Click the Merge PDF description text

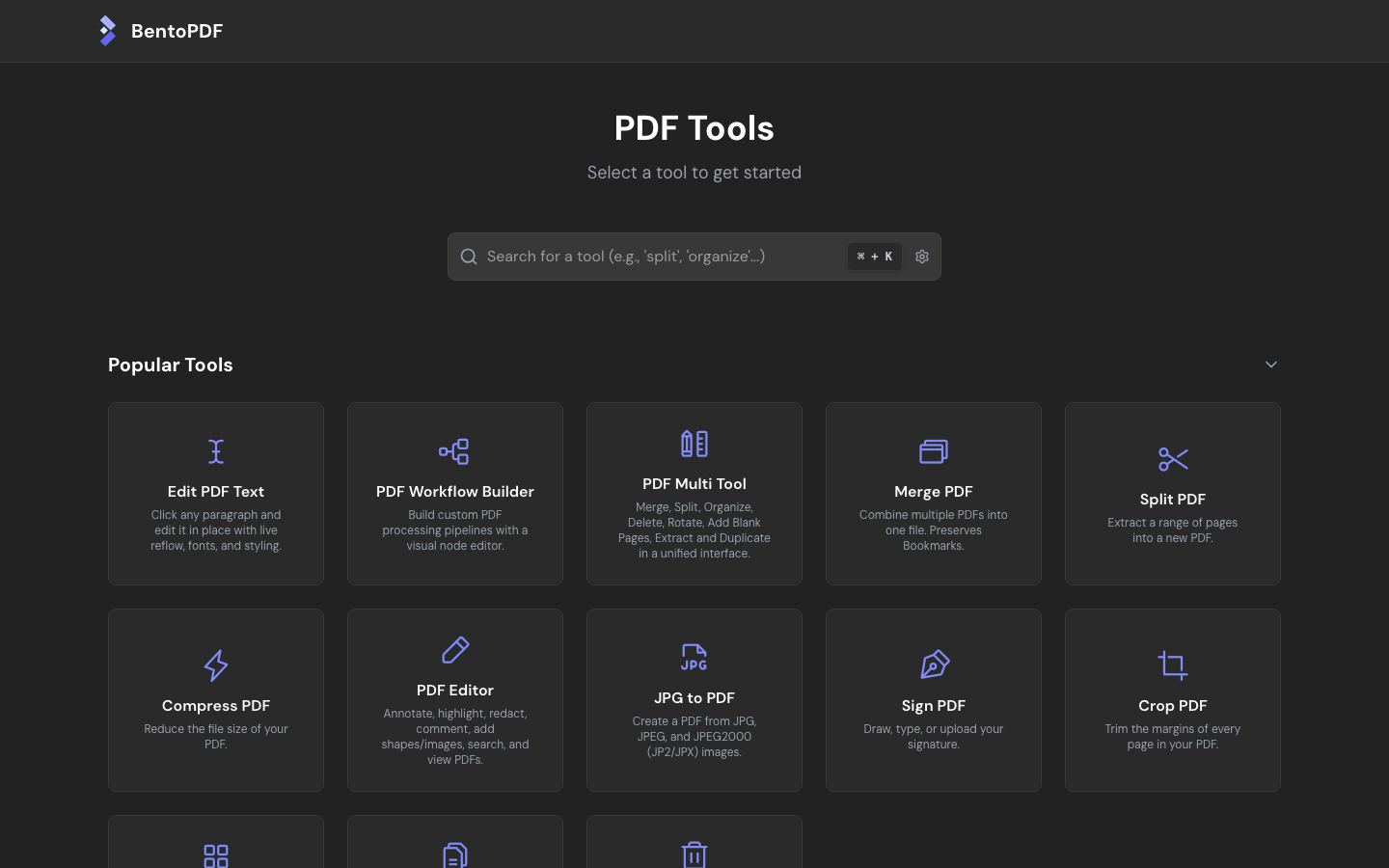click(x=934, y=530)
